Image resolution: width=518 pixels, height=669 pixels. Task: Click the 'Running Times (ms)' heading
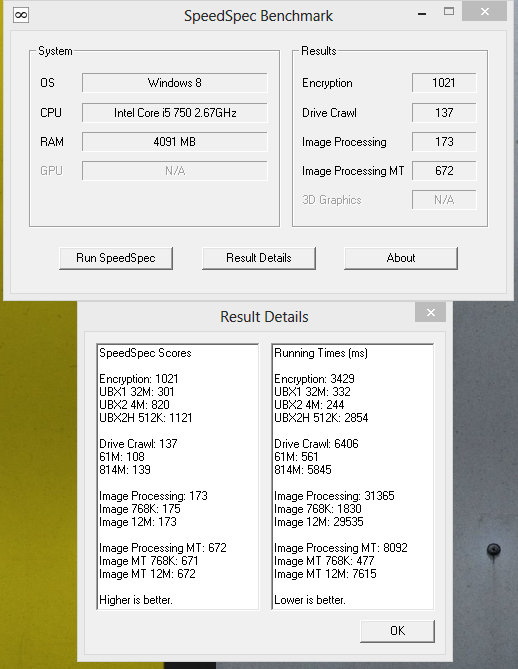[321, 353]
